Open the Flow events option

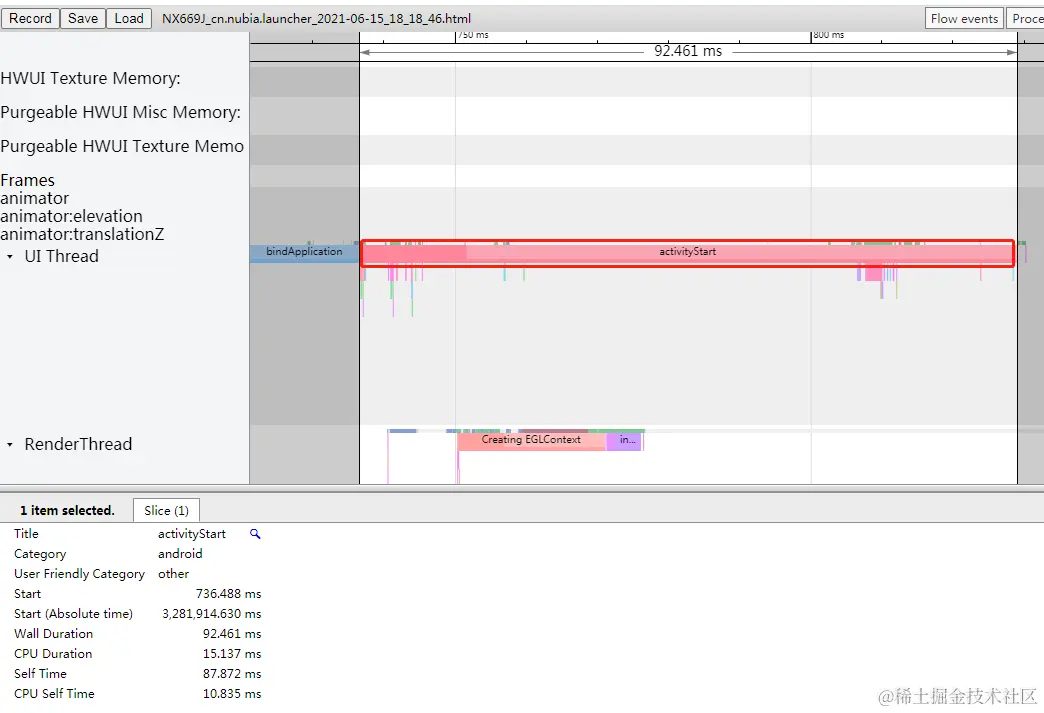pos(964,19)
